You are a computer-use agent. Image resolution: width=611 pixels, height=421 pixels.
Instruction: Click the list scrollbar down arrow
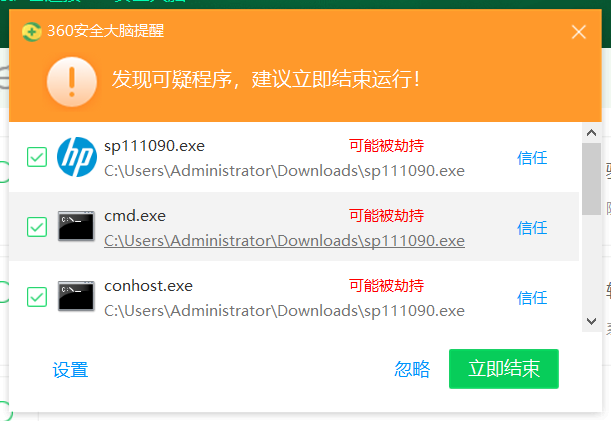pos(592,321)
